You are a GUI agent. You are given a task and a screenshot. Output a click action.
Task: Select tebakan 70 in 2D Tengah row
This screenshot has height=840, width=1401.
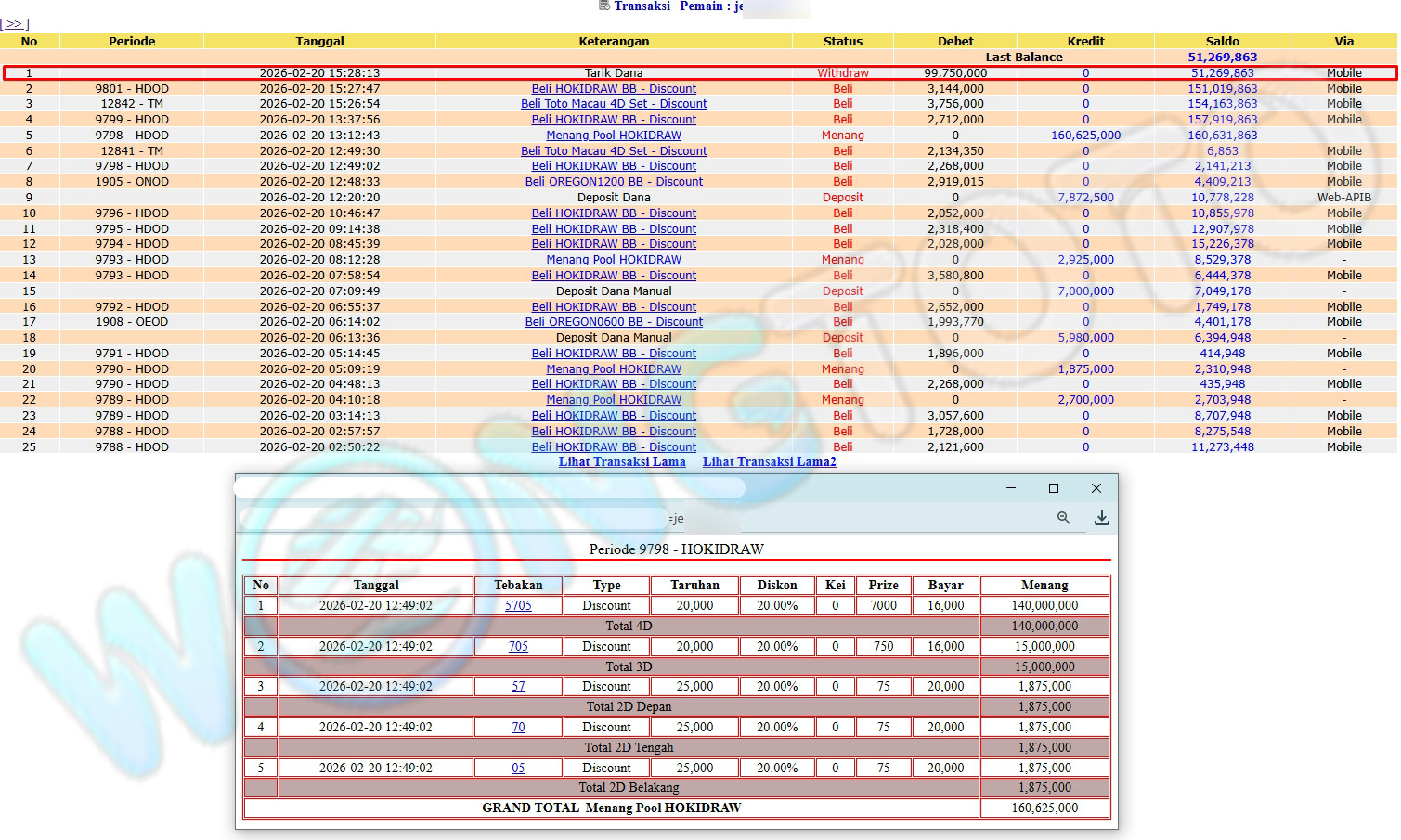(518, 728)
